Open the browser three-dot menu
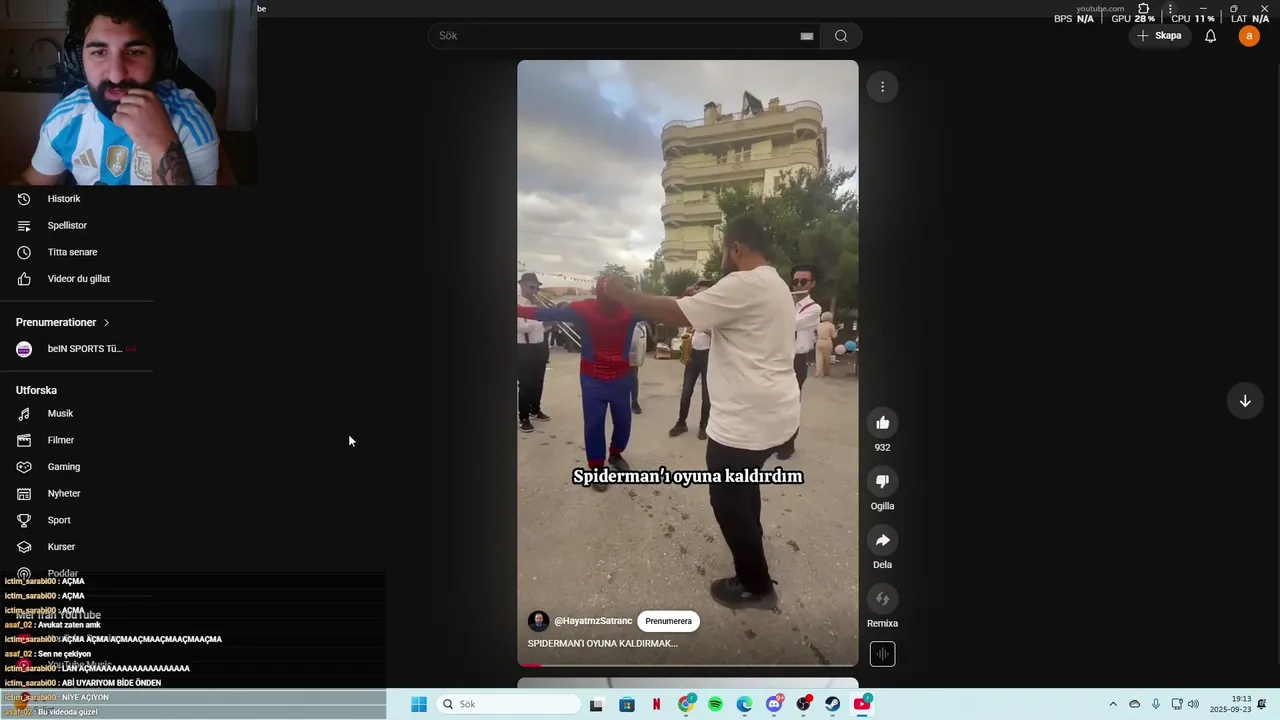This screenshot has width=1280, height=720. (1170, 9)
